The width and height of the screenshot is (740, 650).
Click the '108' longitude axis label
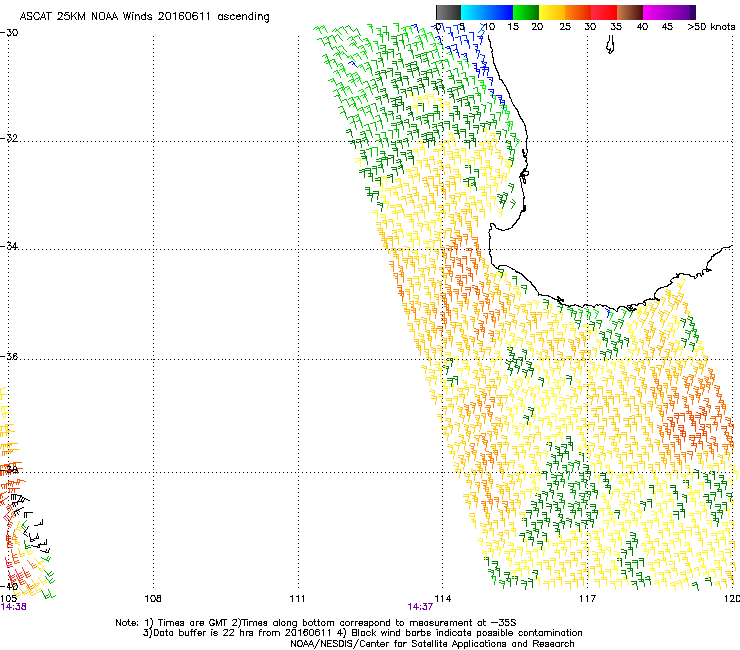point(153,599)
